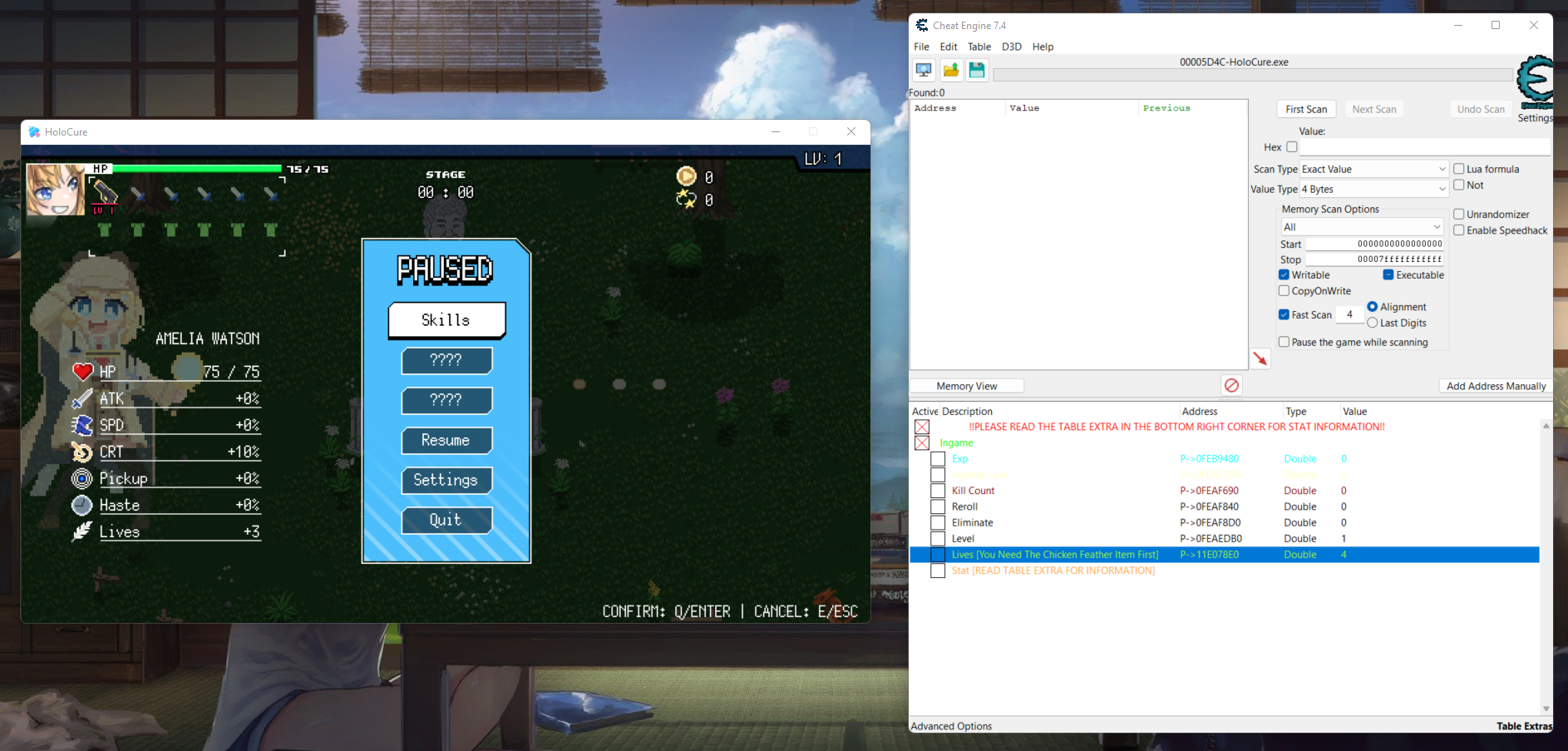Enable Pause the game while scanning

tap(1284, 342)
